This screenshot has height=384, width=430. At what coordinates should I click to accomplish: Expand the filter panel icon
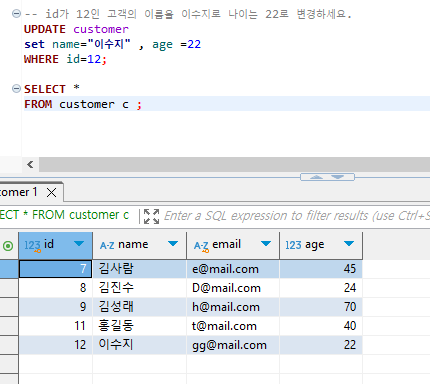(x=151, y=216)
